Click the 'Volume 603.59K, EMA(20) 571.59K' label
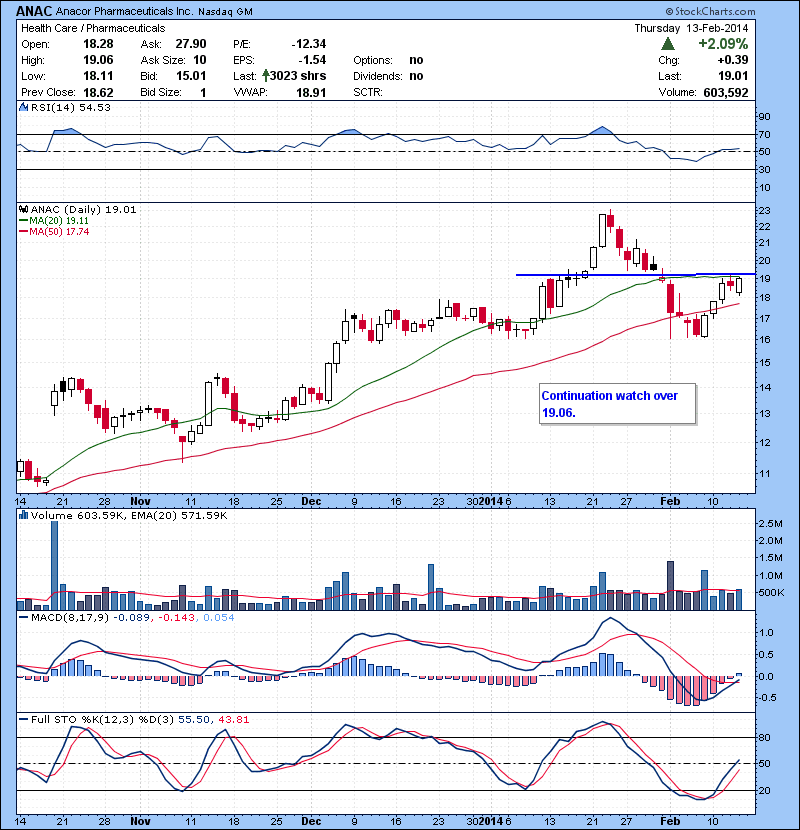Image resolution: width=800 pixels, height=830 pixels. (x=129, y=515)
